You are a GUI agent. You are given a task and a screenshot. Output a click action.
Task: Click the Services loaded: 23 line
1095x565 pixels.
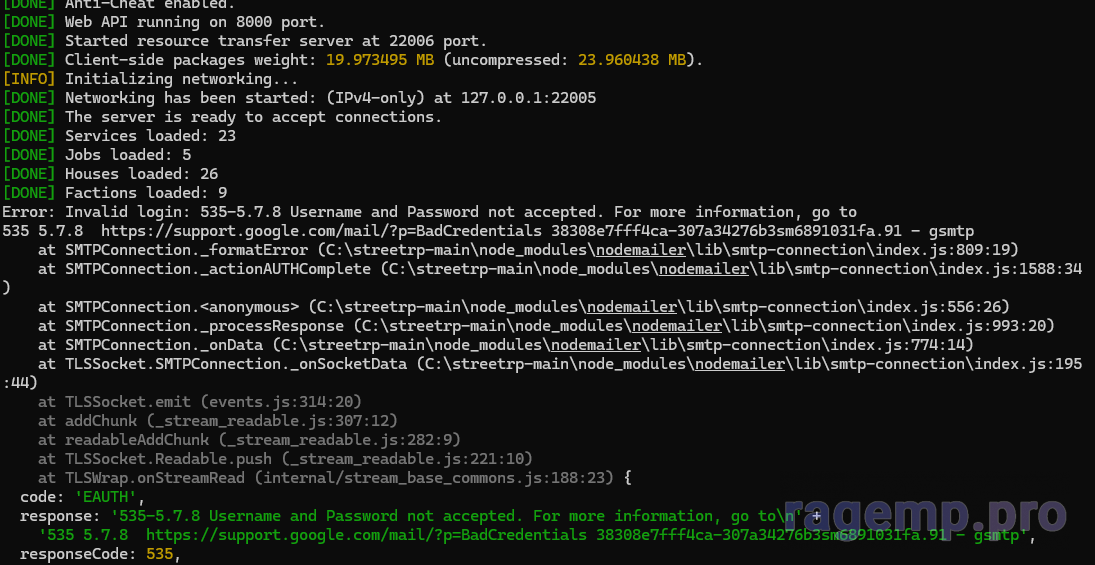click(119, 135)
